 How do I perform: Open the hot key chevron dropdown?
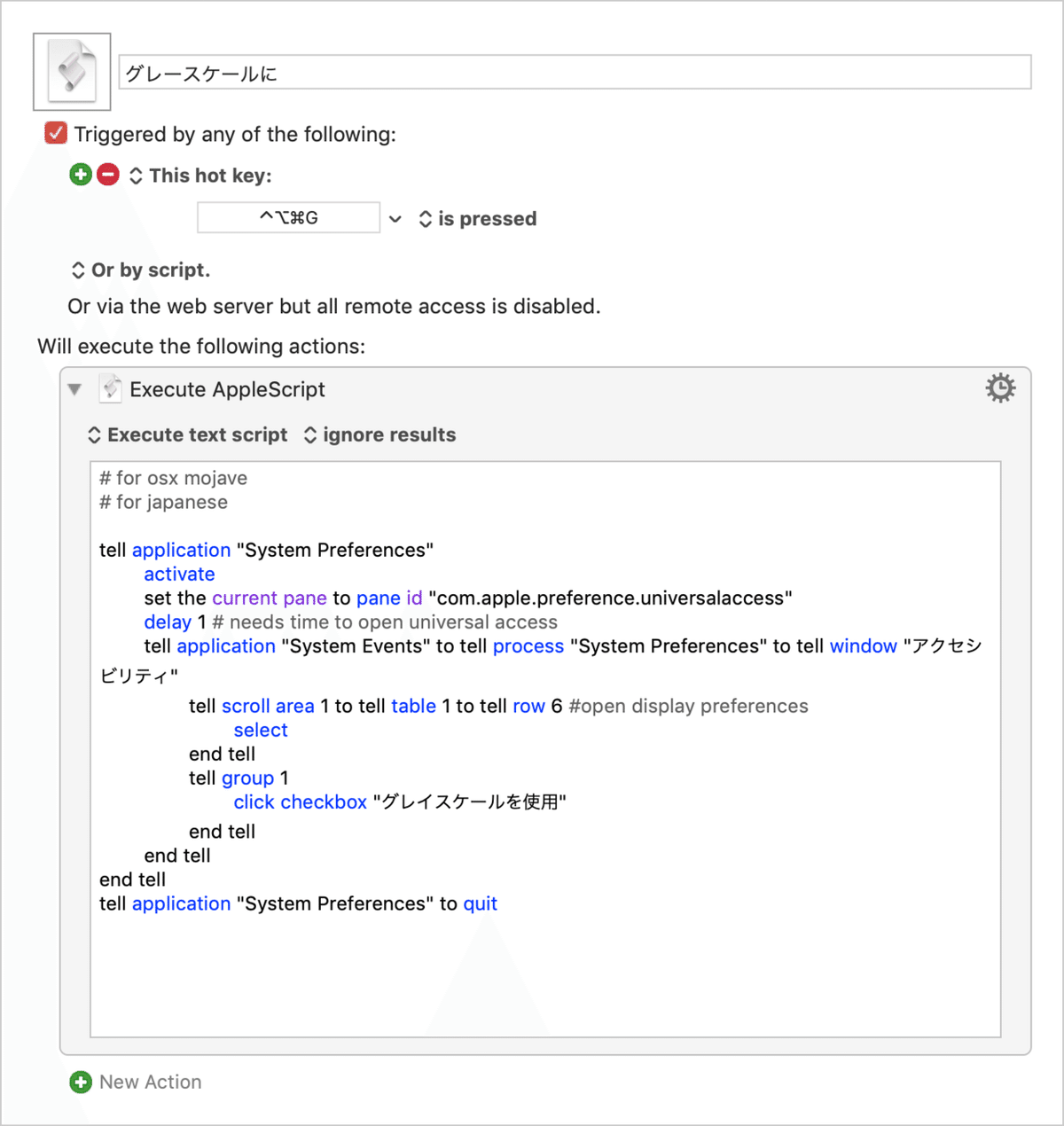[395, 219]
